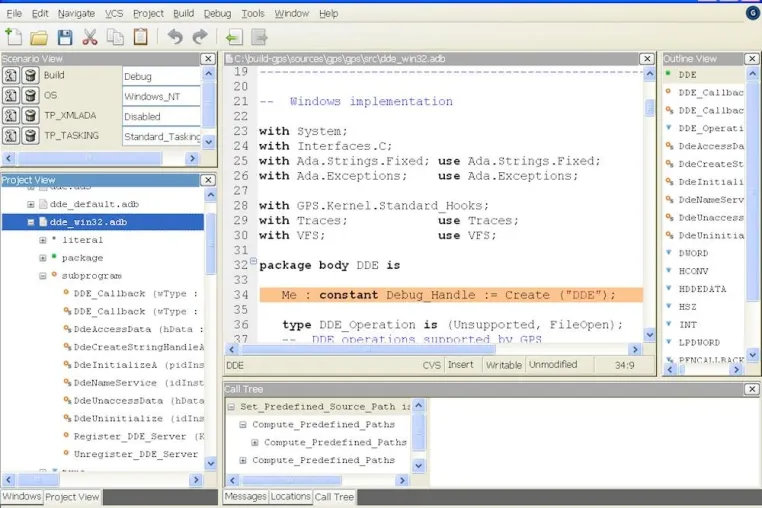Redo the action in the toolbar
The height and width of the screenshot is (508, 762).
pos(200,37)
